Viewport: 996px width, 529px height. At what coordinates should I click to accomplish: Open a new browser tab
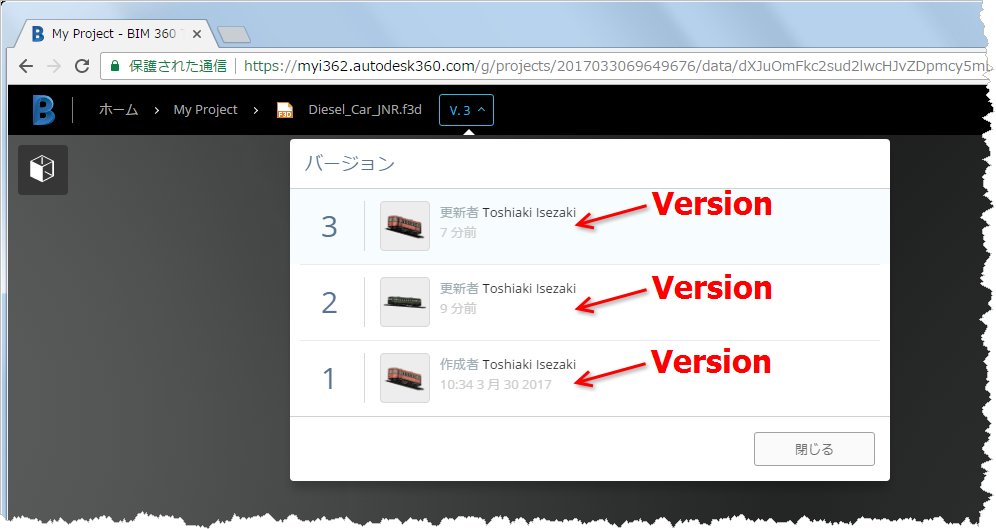234,34
